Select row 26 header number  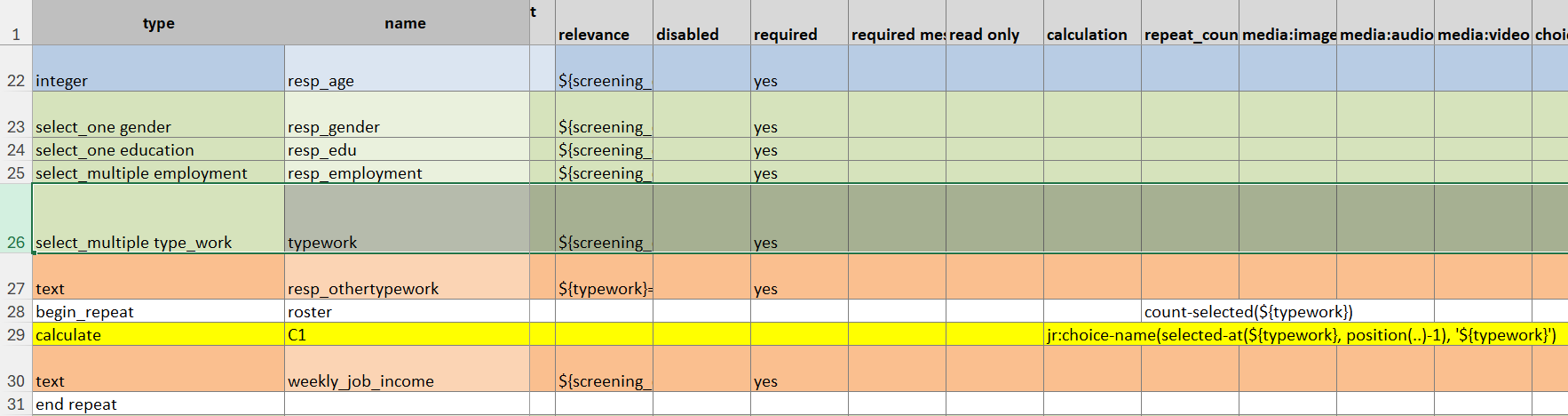point(16,219)
